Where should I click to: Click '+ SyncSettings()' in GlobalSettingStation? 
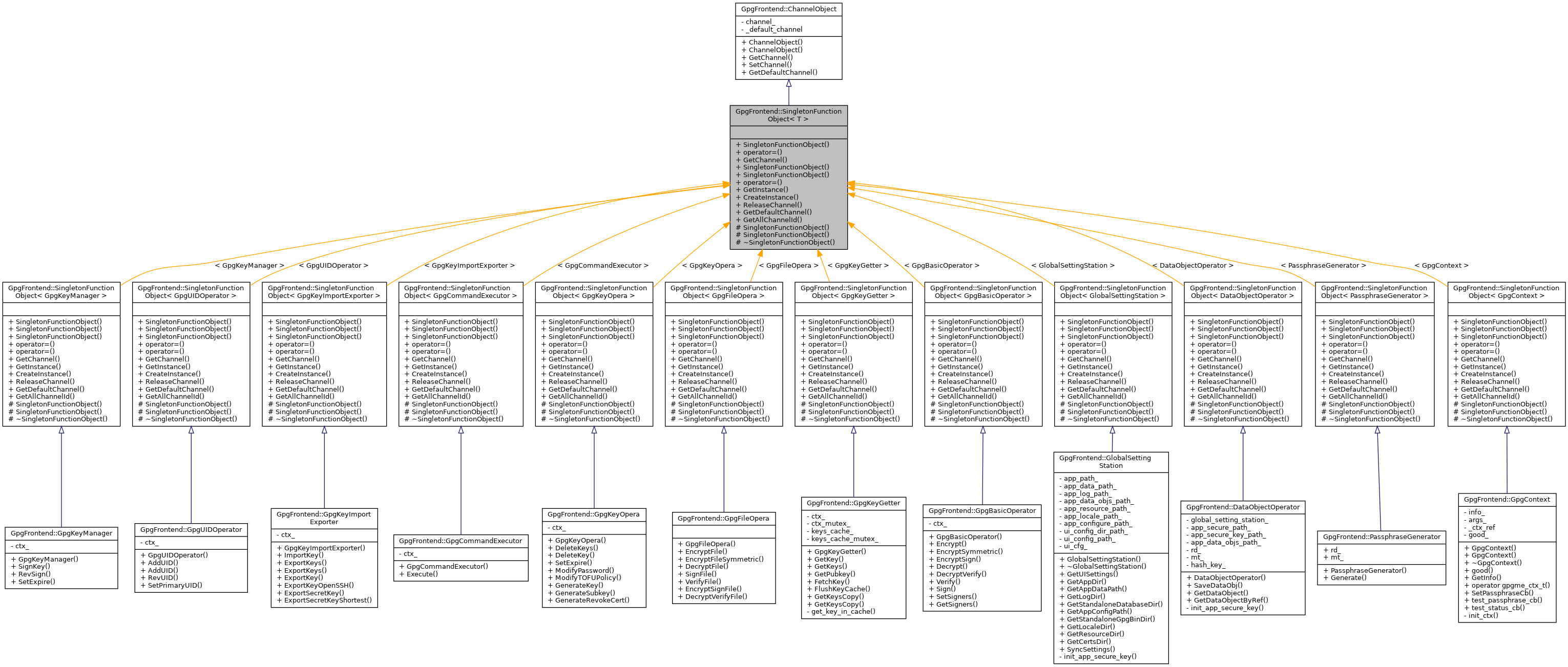(x=1087, y=650)
